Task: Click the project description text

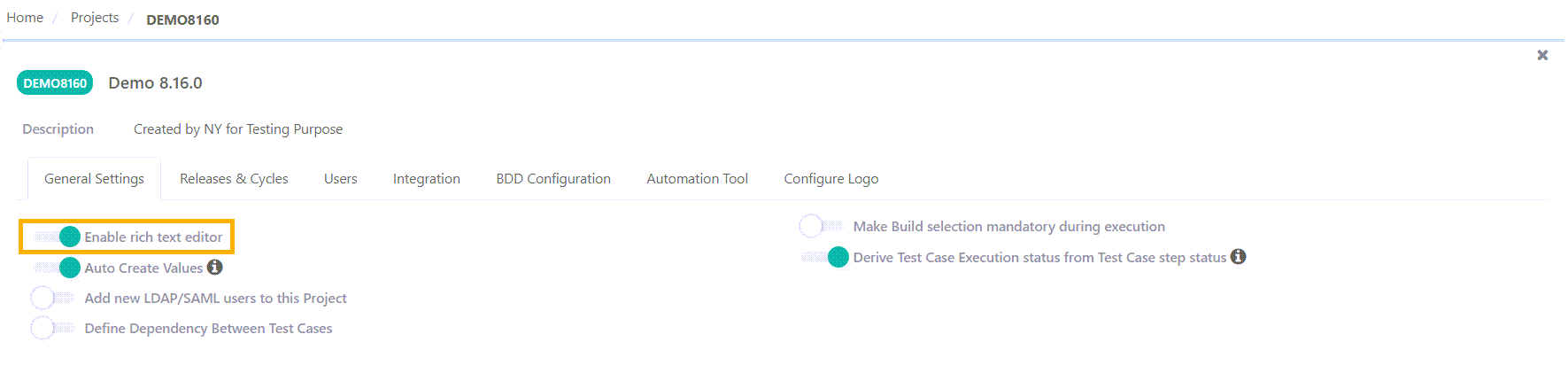Action: 237,129
